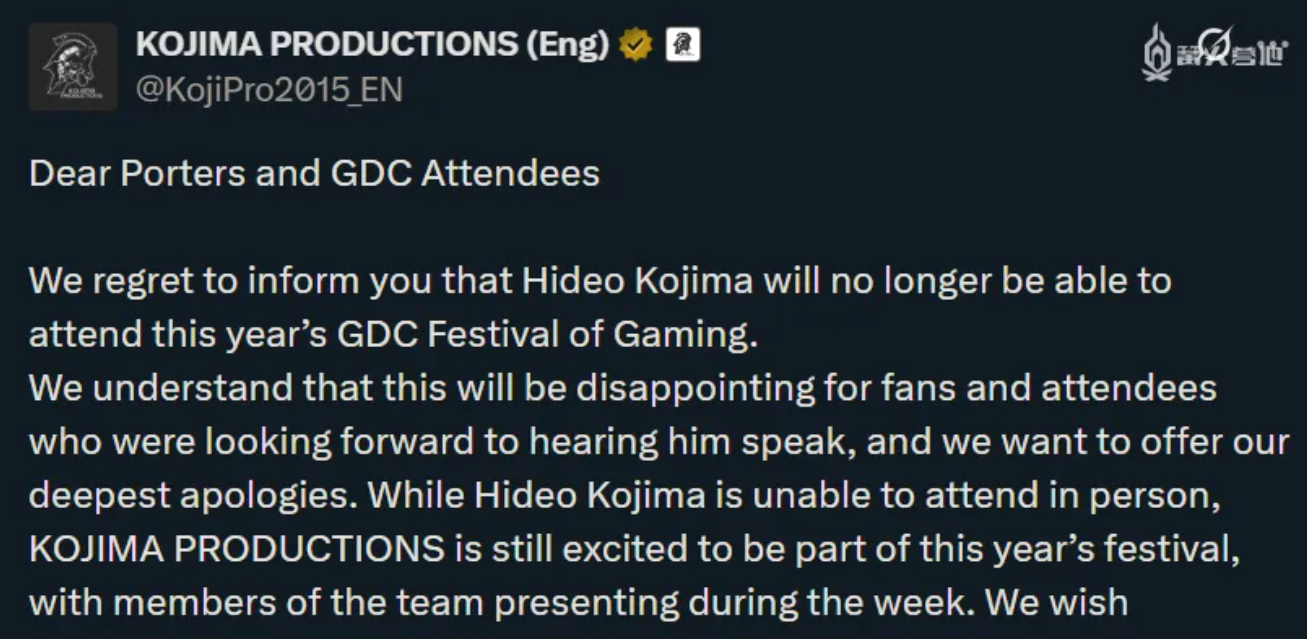Open the @KojiPro2015_EN handle
1307x639 pixels.
click(x=269, y=91)
